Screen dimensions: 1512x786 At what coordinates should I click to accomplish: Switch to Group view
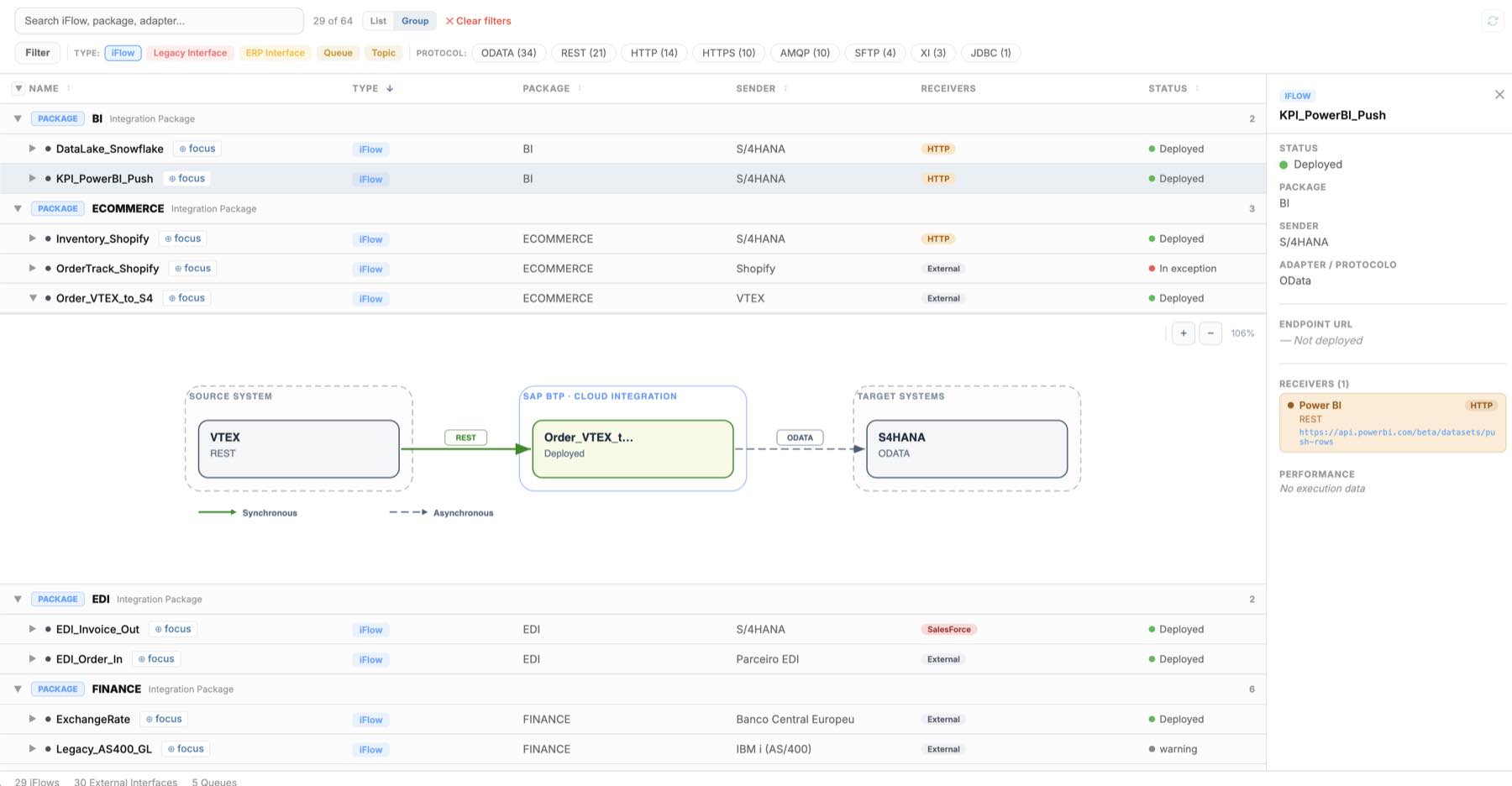click(x=415, y=21)
